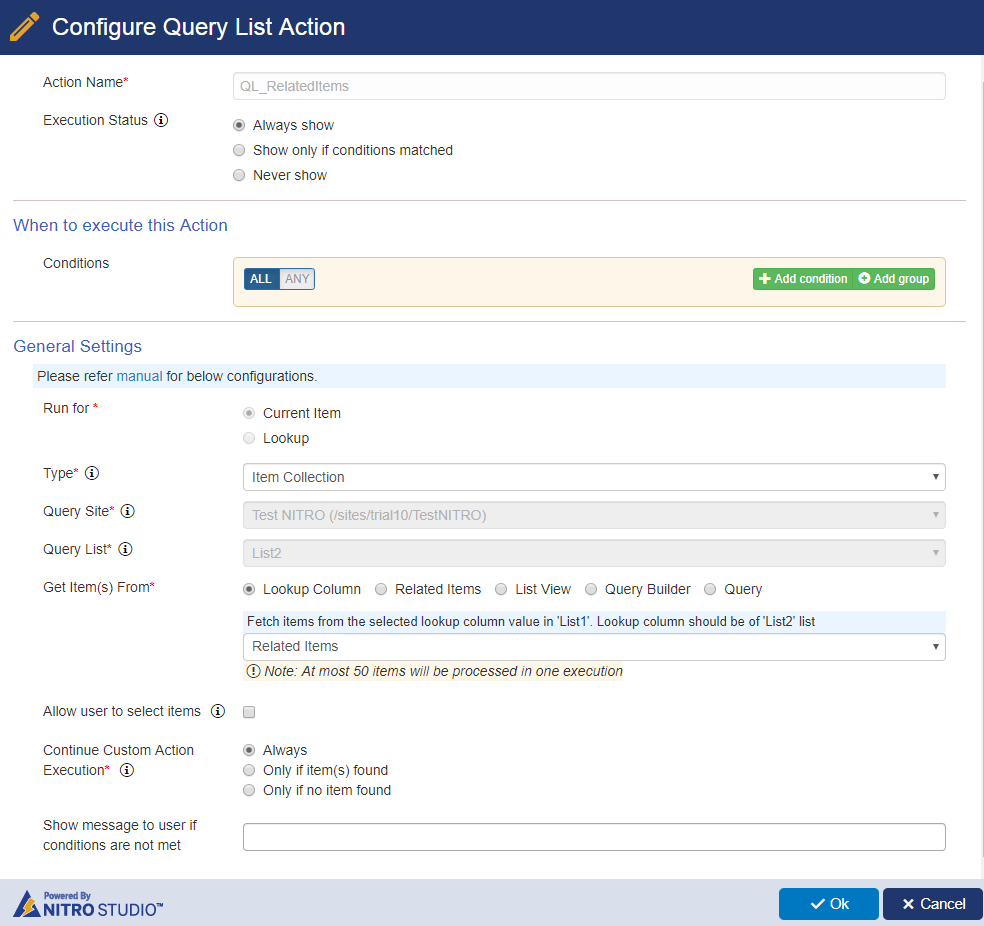This screenshot has width=984, height=926.
Task: Open the manual link
Action: 139,376
